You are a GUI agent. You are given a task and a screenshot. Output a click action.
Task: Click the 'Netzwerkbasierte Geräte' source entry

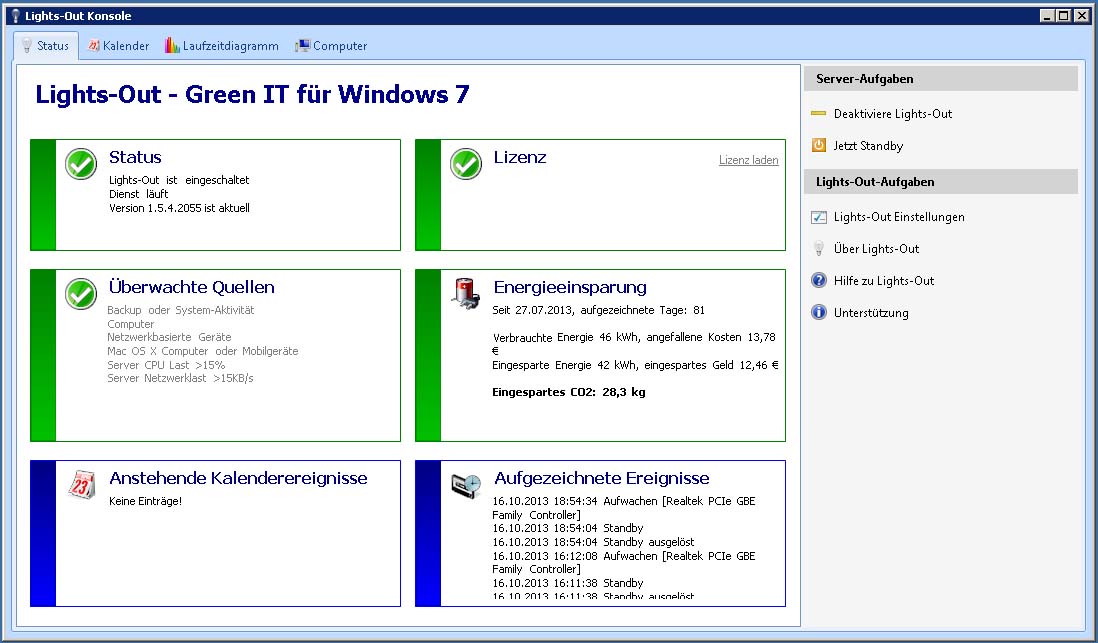169,337
